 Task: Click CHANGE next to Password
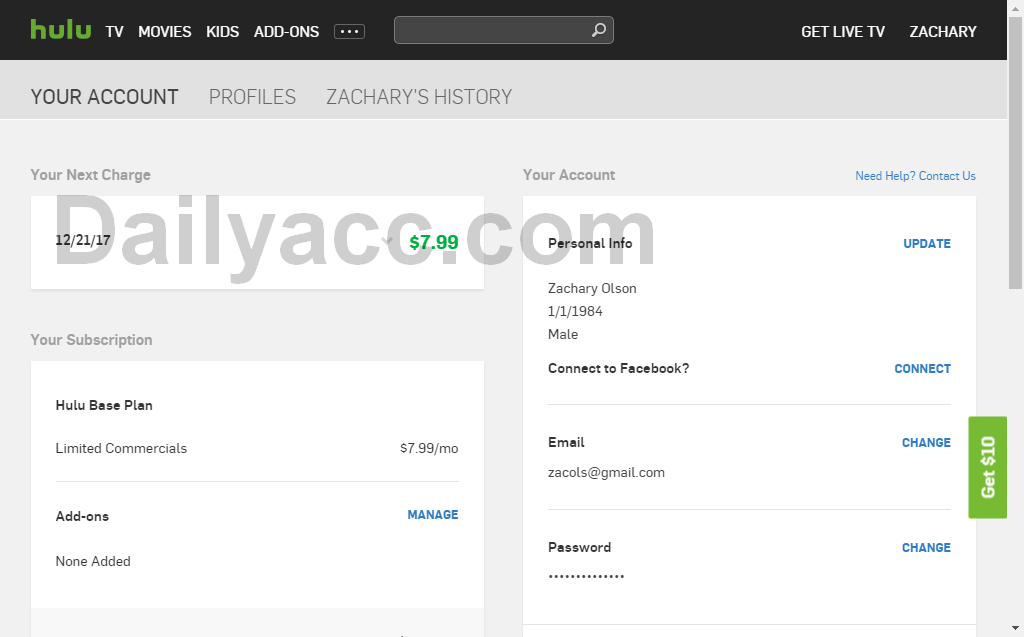coord(926,547)
